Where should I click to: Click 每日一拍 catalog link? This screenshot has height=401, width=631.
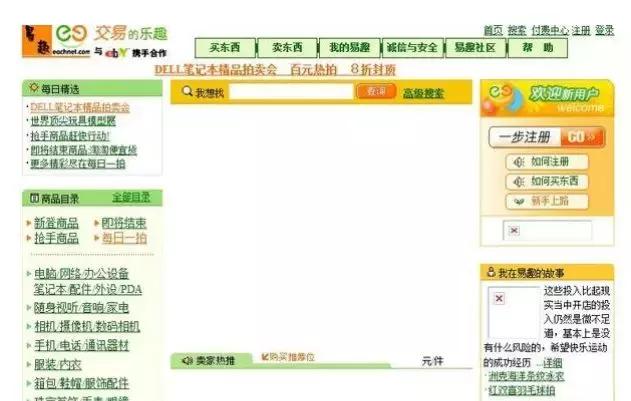coord(124,238)
